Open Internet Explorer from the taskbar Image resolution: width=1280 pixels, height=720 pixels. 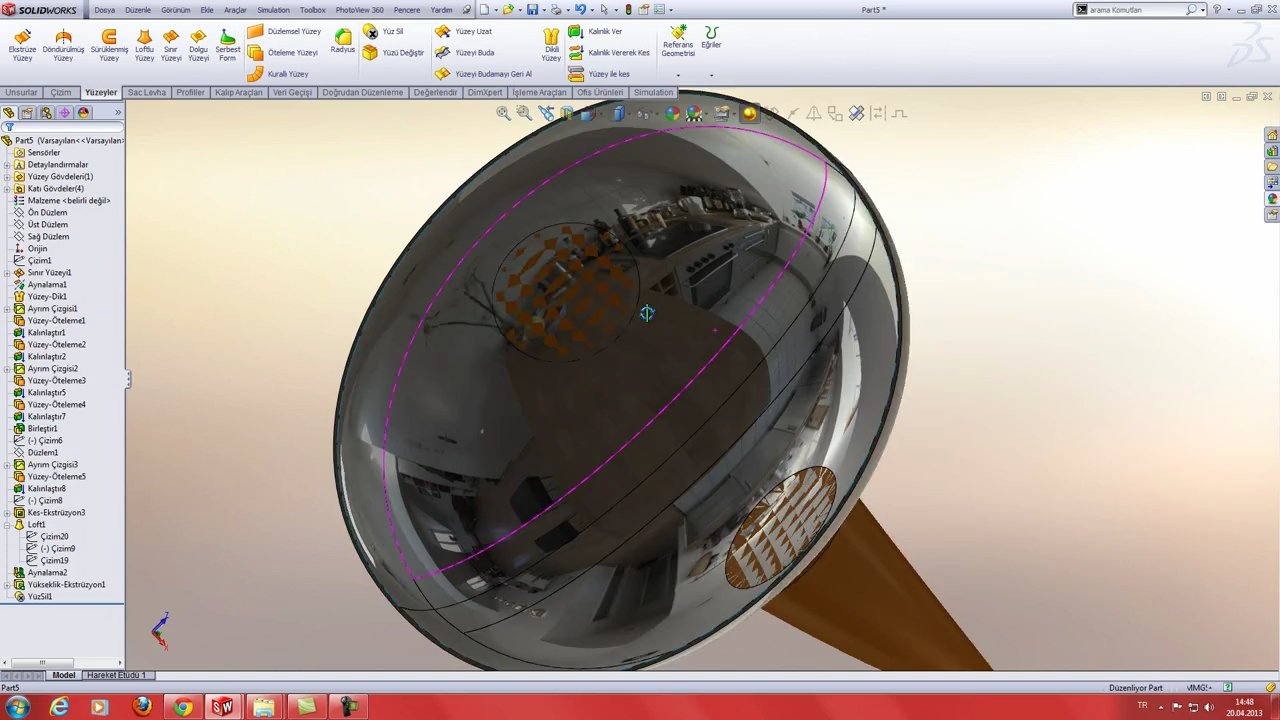(x=59, y=707)
